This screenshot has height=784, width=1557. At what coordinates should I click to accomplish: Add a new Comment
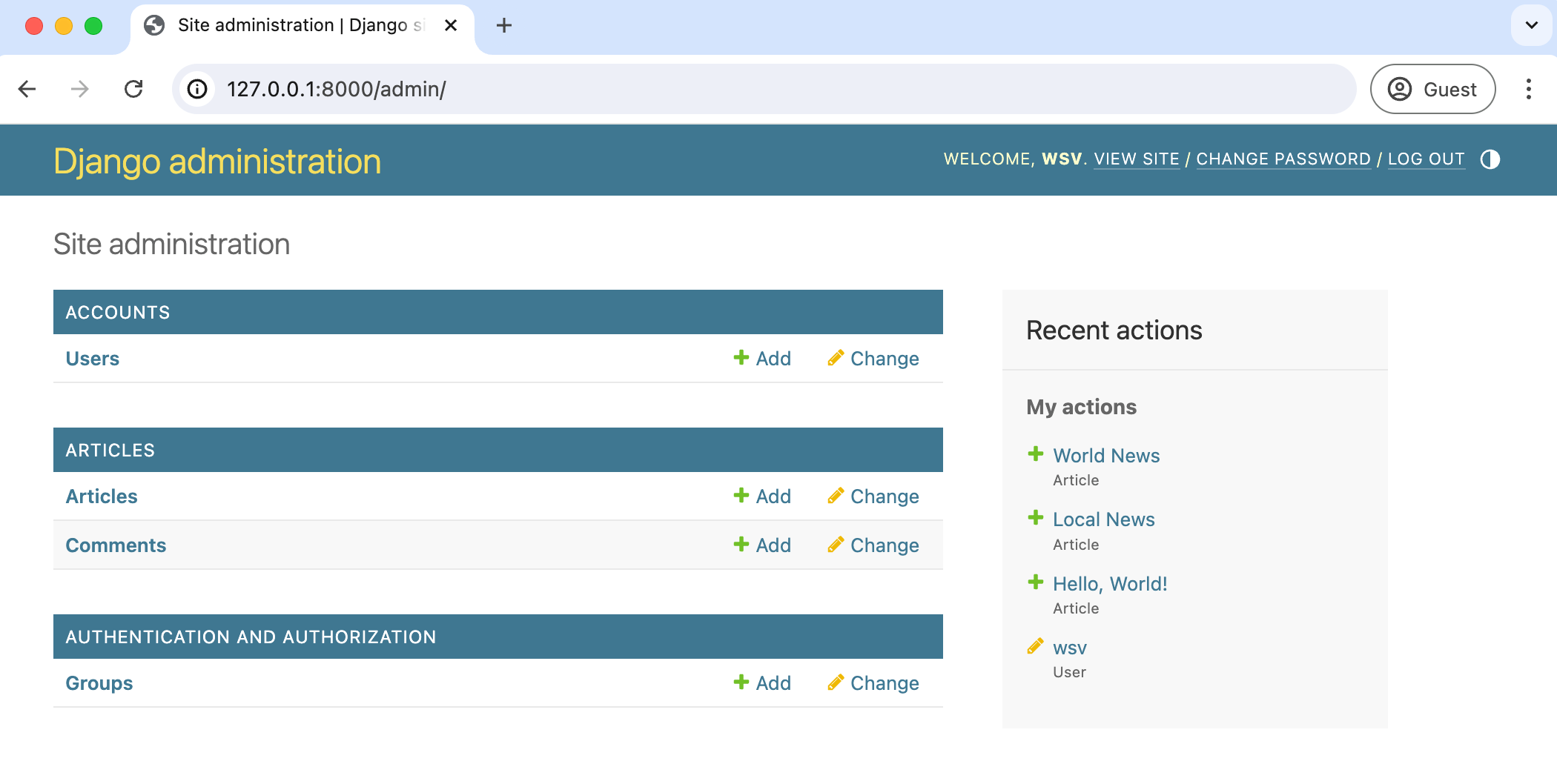point(762,545)
